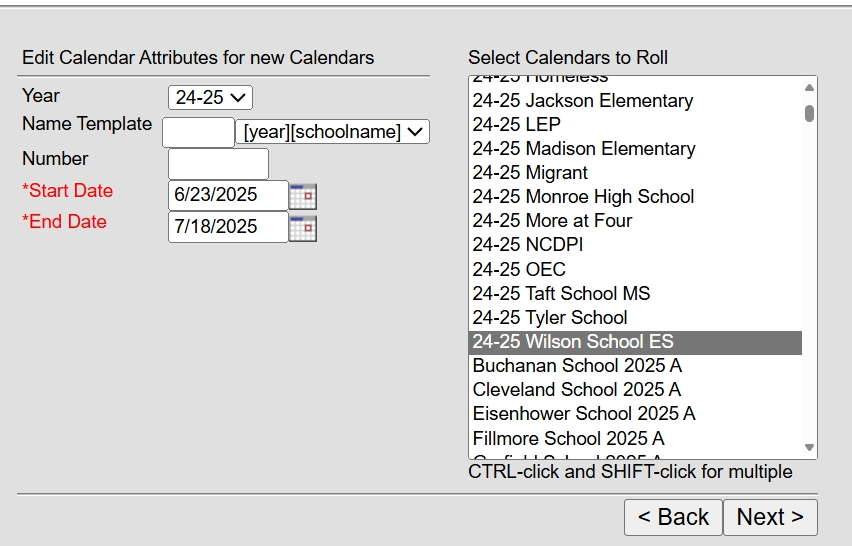852x546 pixels.
Task: Edit the End Date field
Action: click(228, 227)
